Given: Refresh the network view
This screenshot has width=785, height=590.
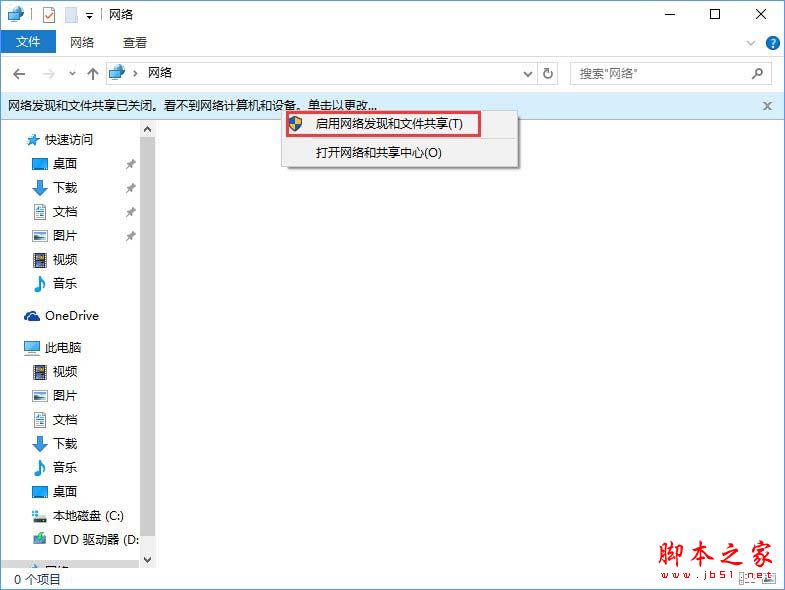Looking at the screenshot, I should click(x=548, y=74).
